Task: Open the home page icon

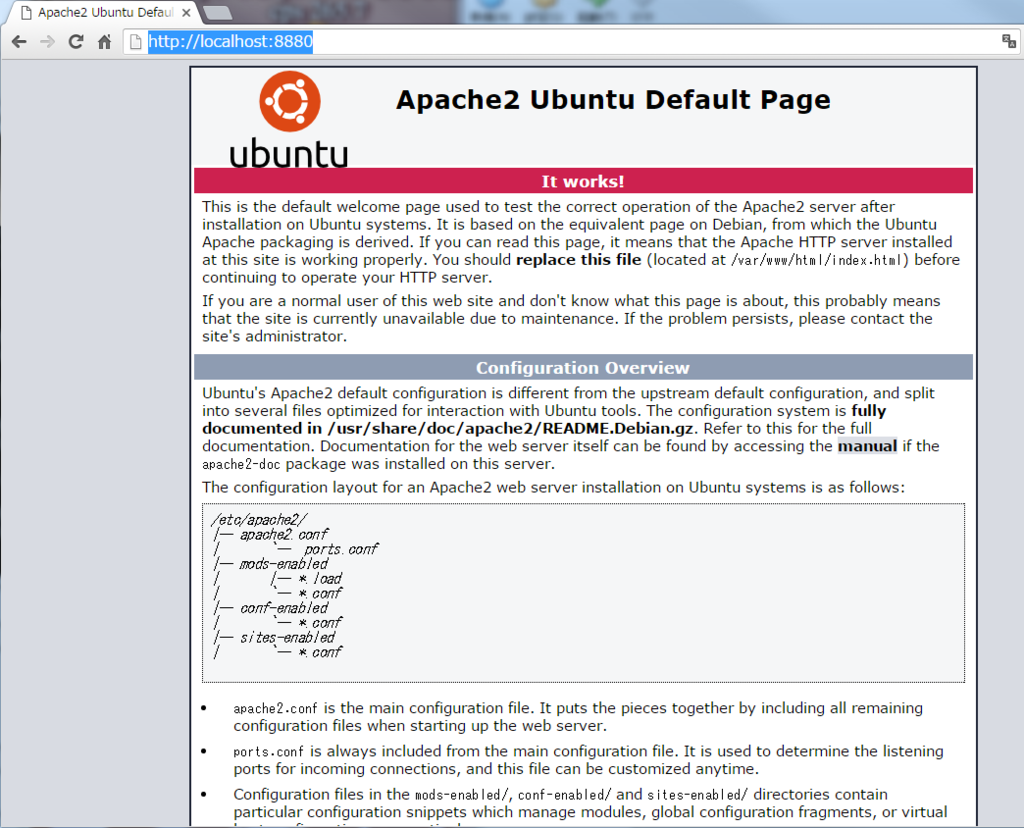Action: [104, 42]
